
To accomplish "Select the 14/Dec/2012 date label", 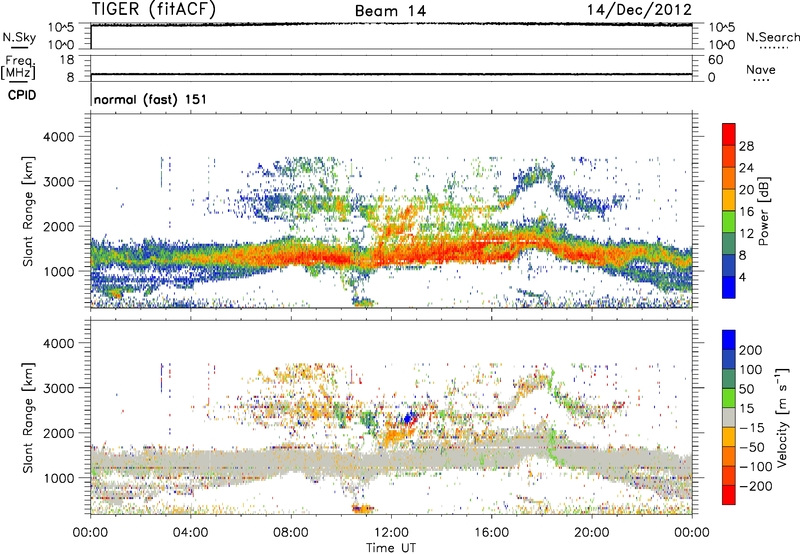I will point(639,9).
